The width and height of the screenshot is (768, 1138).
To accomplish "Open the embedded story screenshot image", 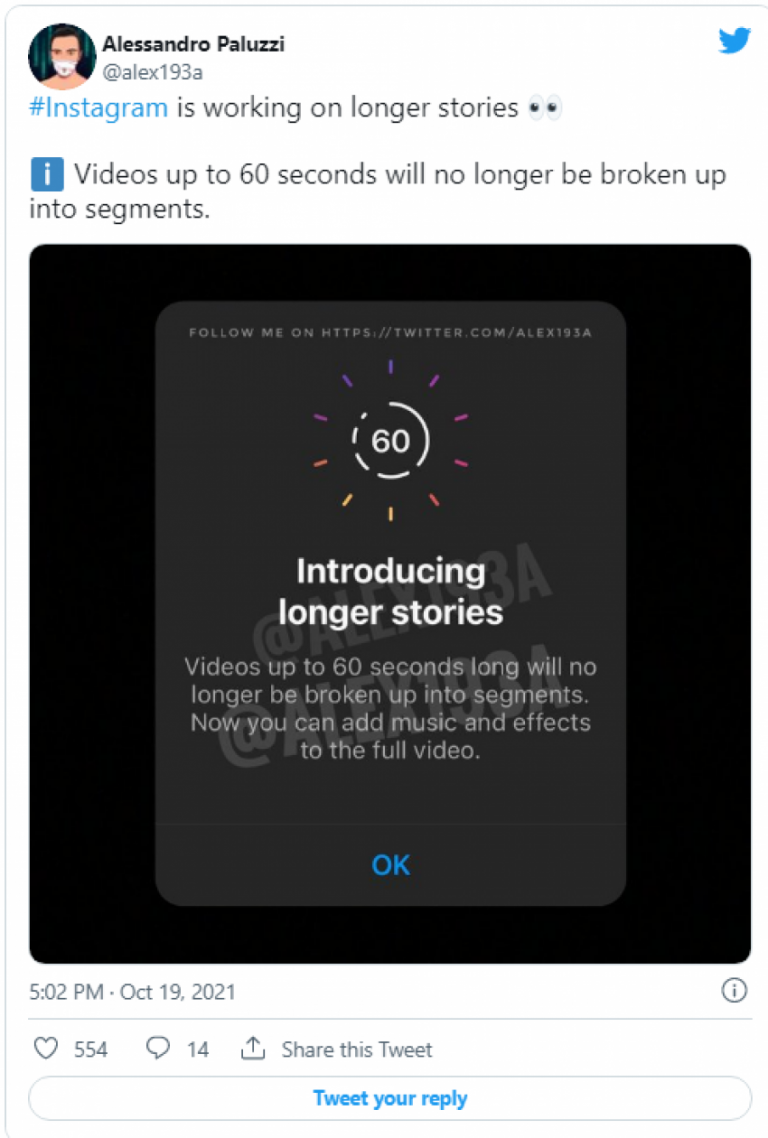I will point(390,604).
